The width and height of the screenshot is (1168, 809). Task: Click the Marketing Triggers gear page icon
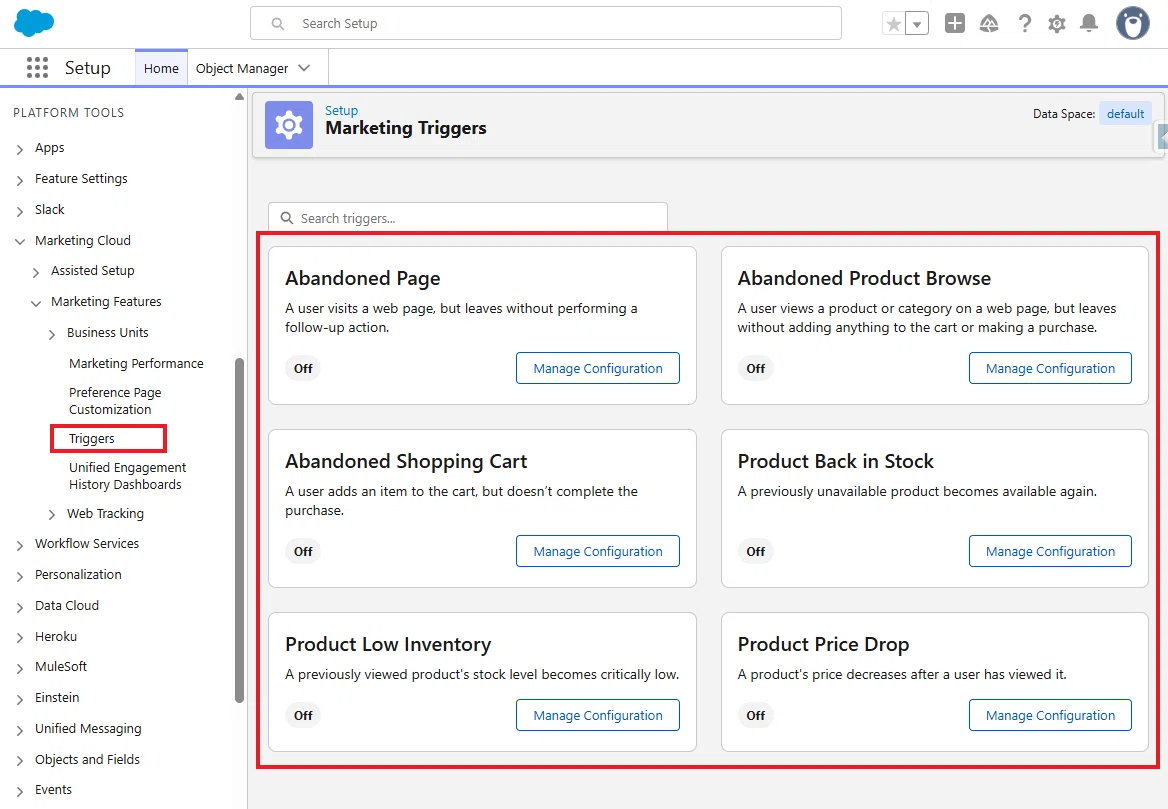coord(289,125)
